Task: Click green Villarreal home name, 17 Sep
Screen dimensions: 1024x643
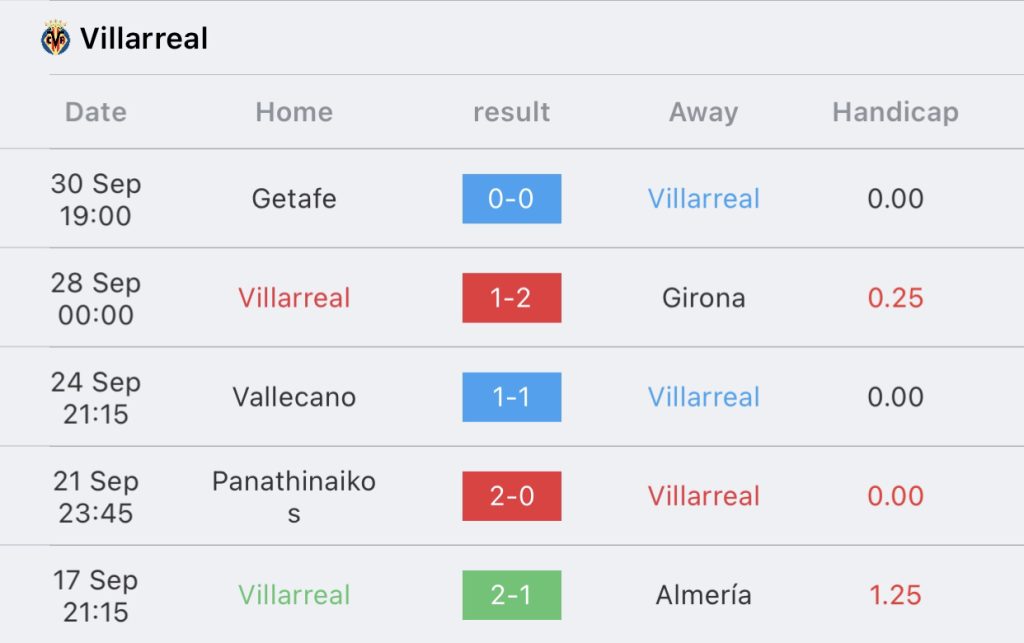Action: tap(294, 595)
